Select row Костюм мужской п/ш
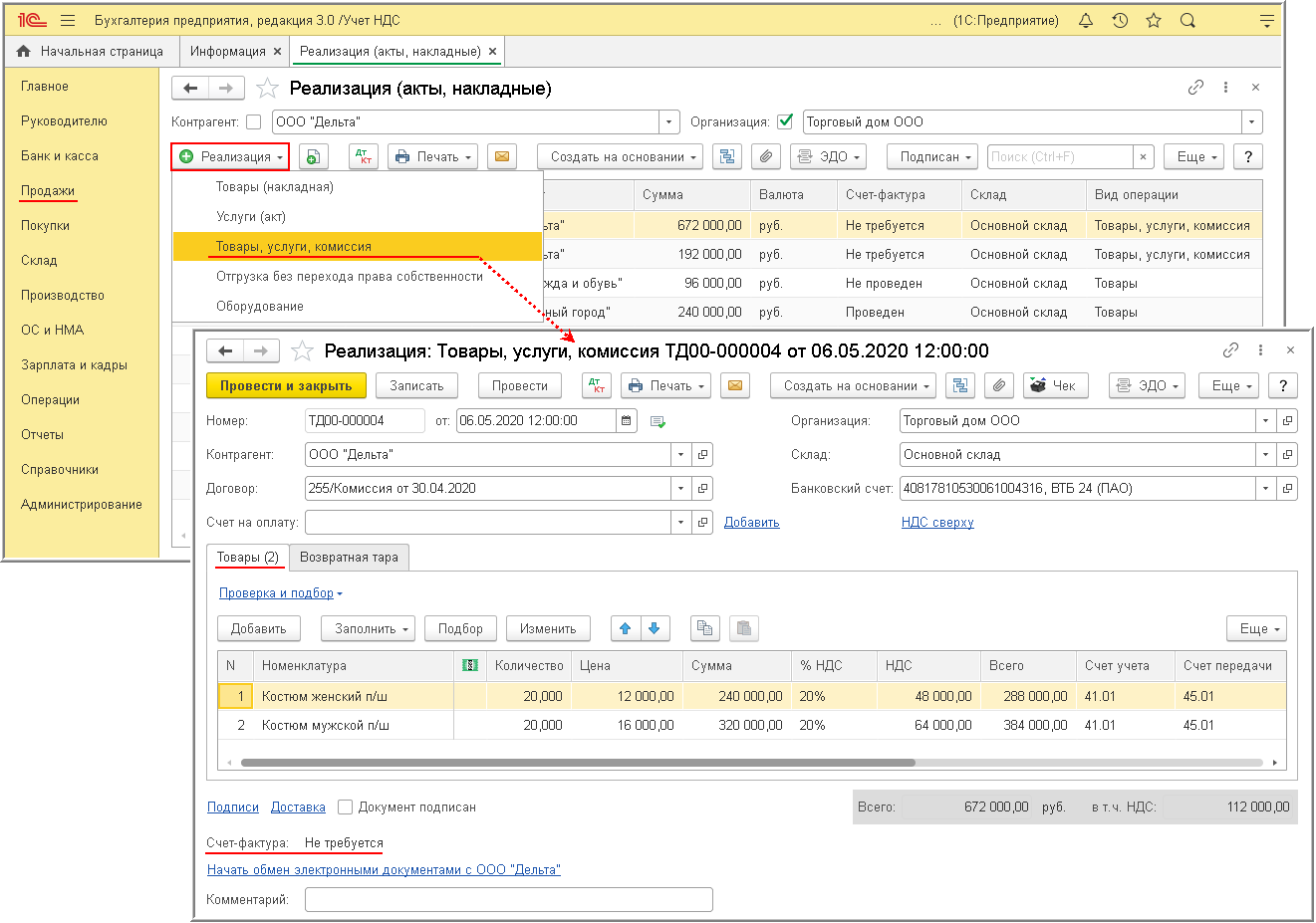This screenshot has width=1316, height=923. (x=752, y=725)
